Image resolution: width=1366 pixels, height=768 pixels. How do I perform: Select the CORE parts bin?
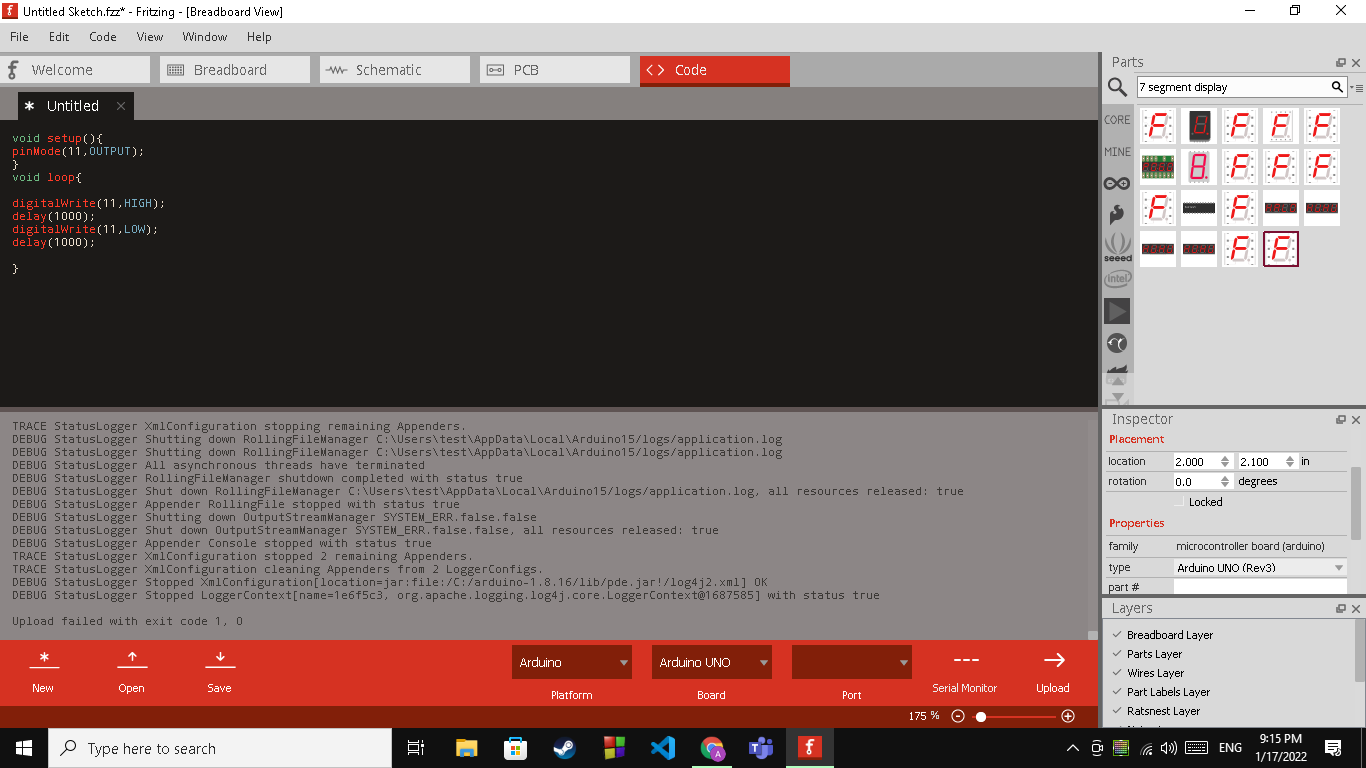coord(1117,119)
